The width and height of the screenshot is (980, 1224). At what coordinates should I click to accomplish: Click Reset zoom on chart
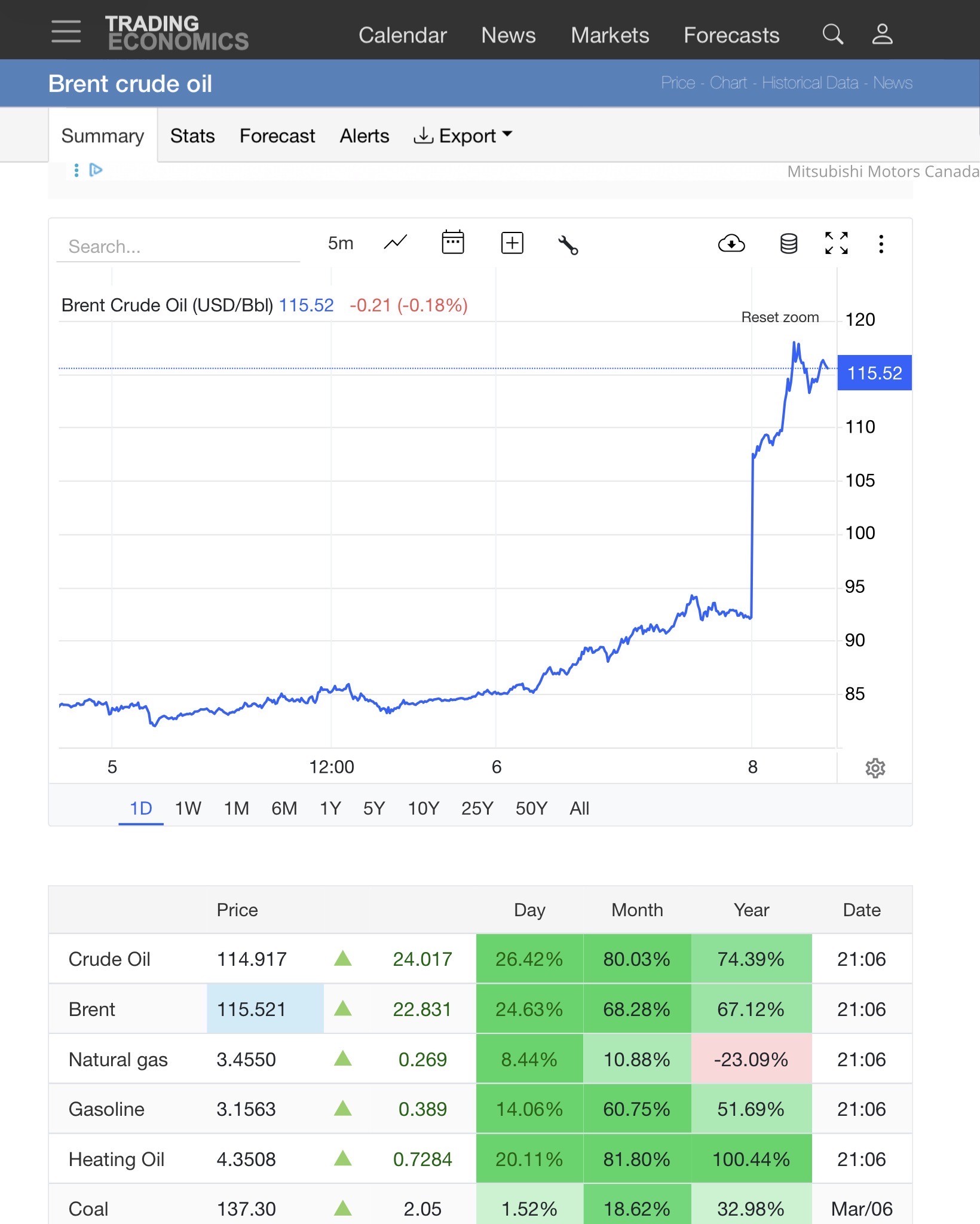780,317
